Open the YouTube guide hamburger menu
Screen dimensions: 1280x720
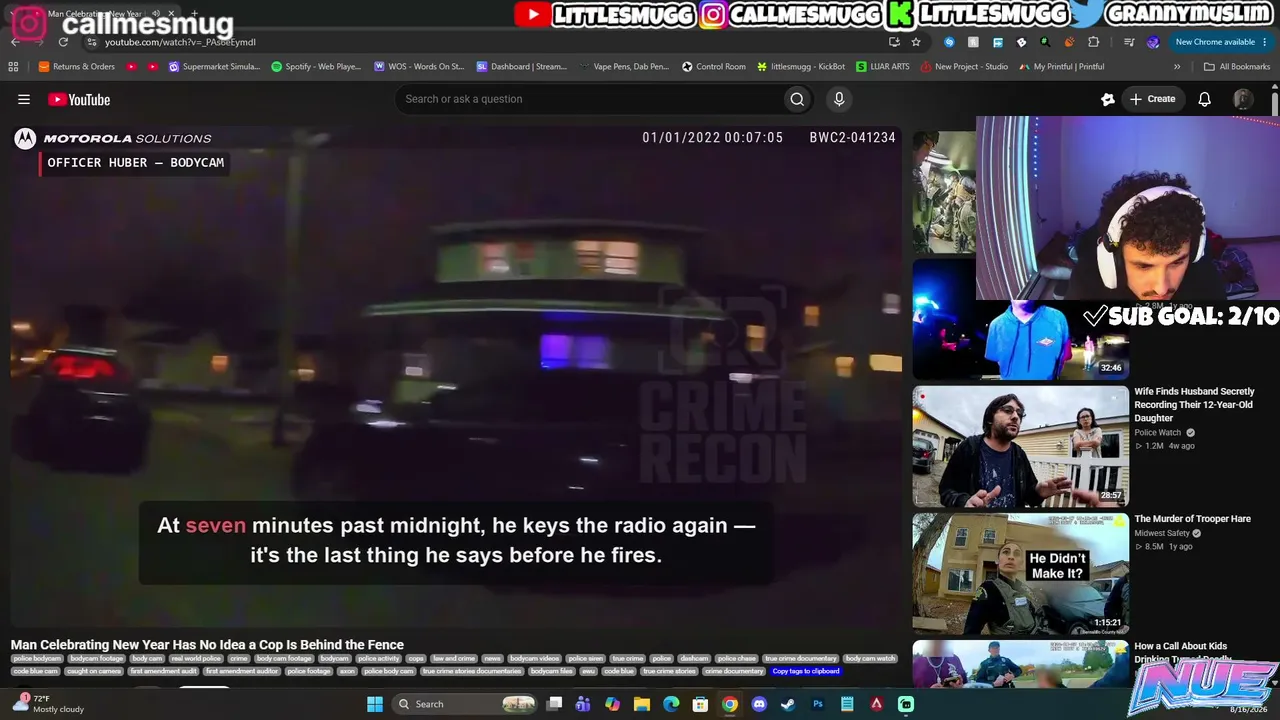24,99
